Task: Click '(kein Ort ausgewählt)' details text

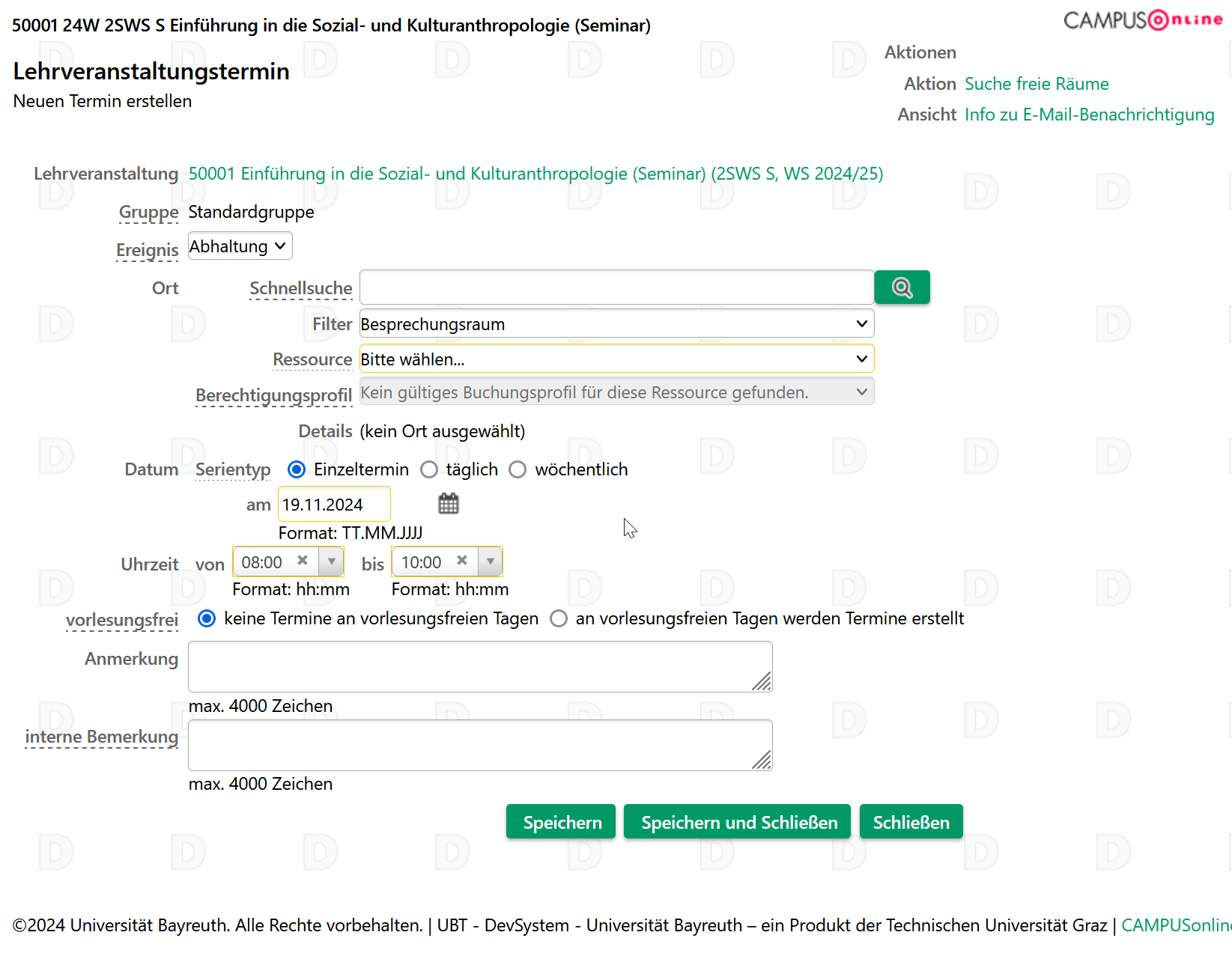Action: 442,431
